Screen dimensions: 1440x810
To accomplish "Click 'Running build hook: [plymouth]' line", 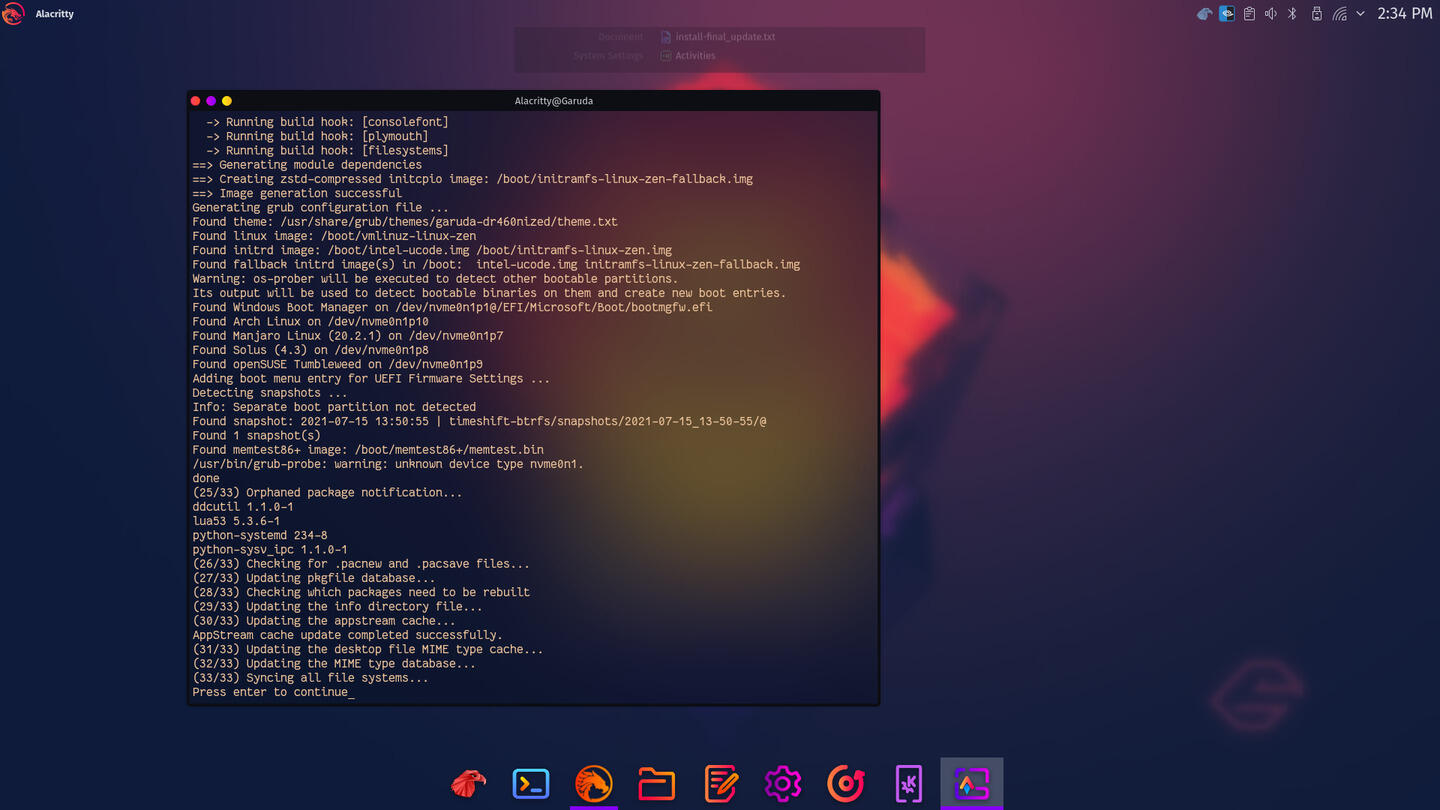I will click(317, 137).
